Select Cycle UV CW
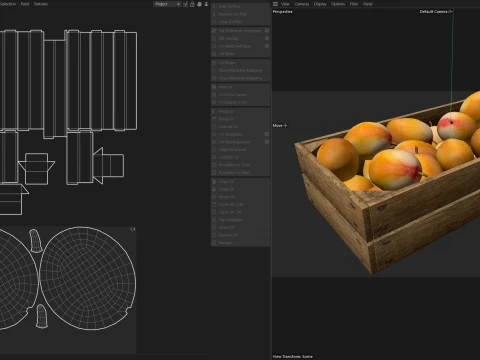 pyautogui.click(x=240, y=212)
